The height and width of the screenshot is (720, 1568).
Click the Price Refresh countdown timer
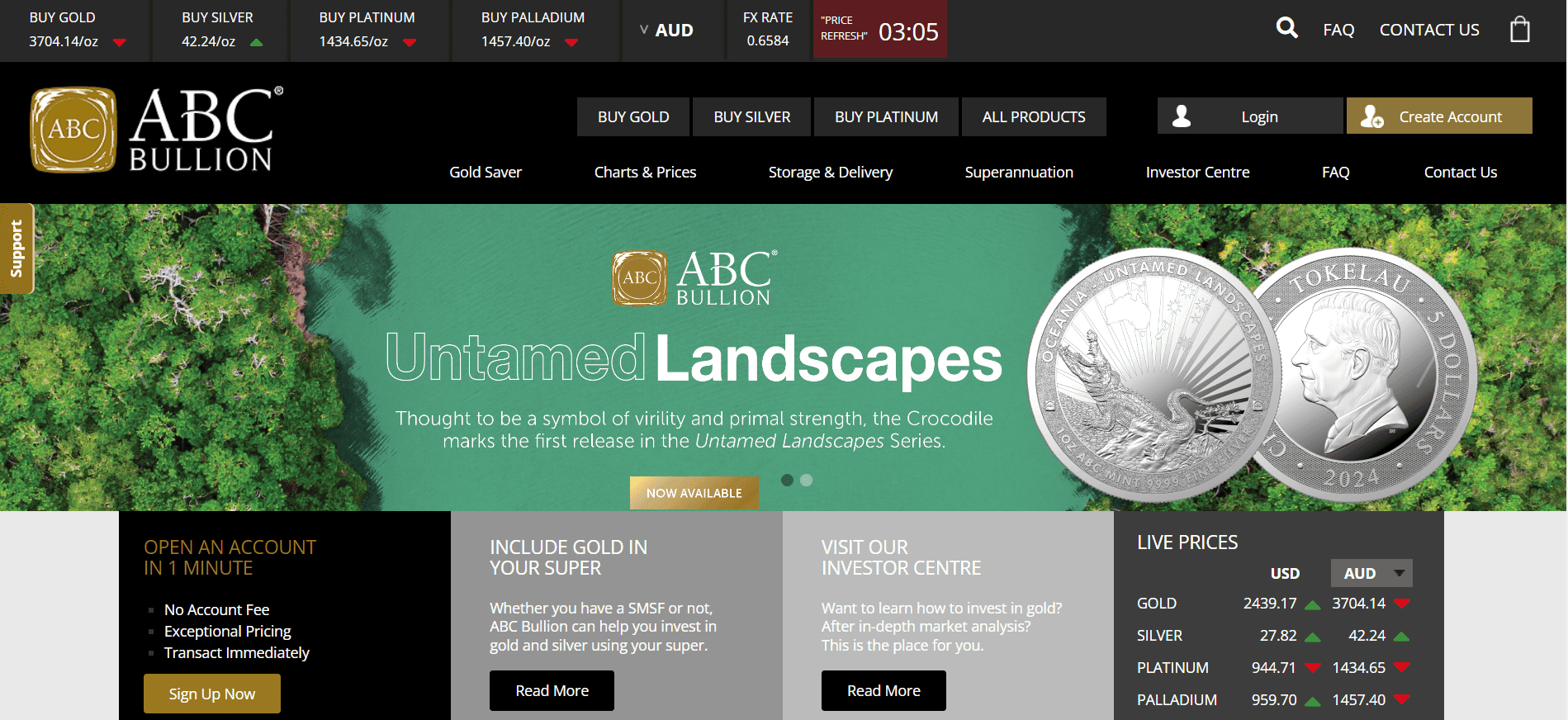(880, 30)
